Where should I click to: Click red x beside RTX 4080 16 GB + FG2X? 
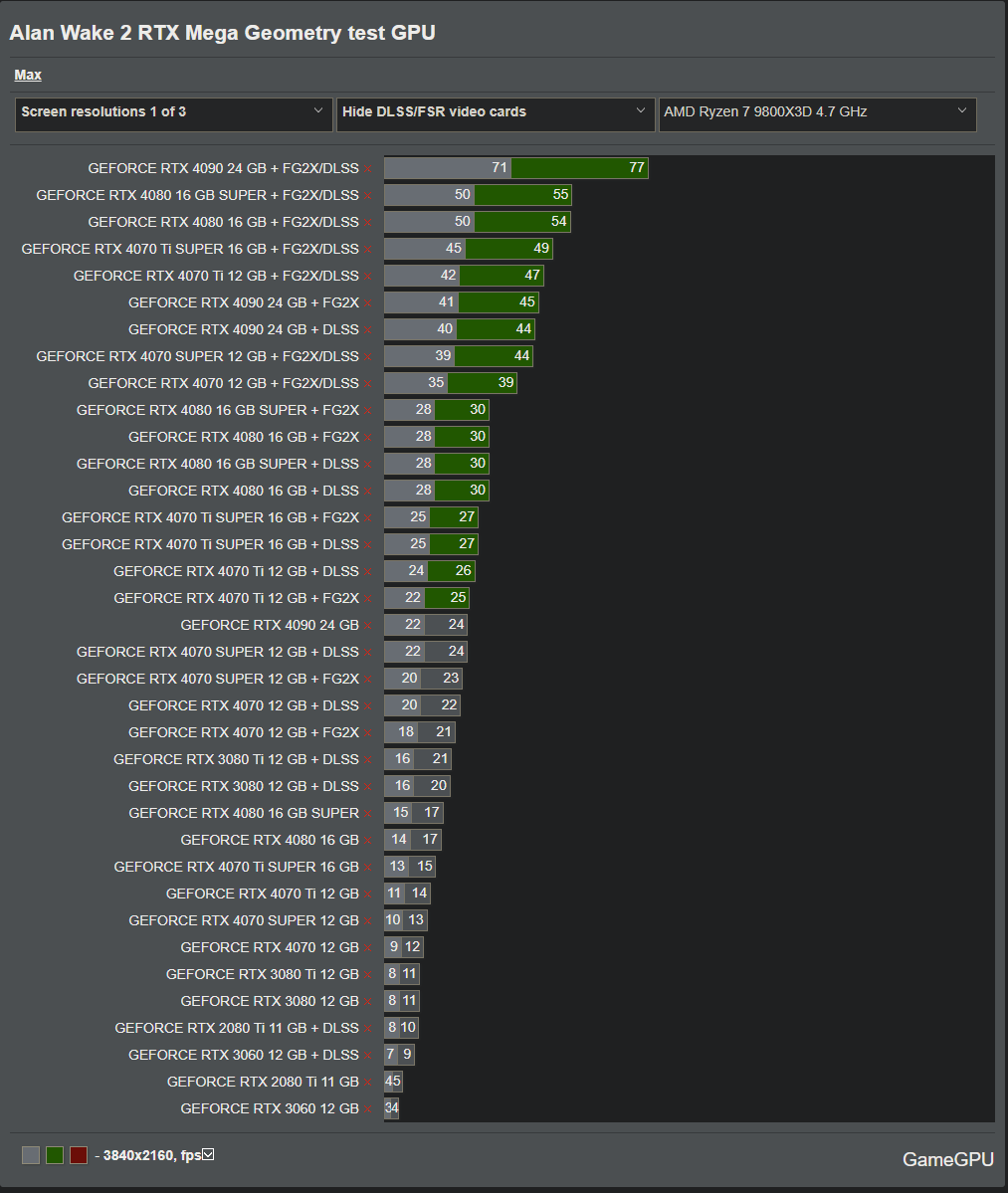click(x=368, y=438)
